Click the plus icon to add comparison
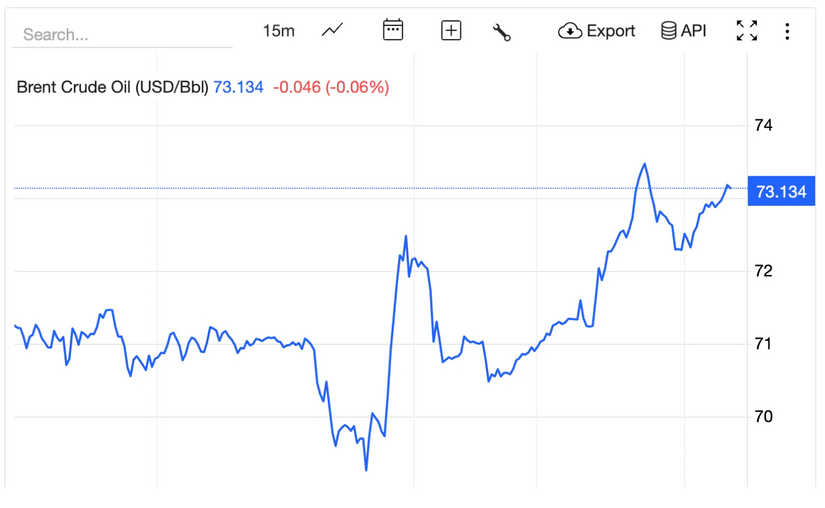825x508 pixels. coord(451,31)
